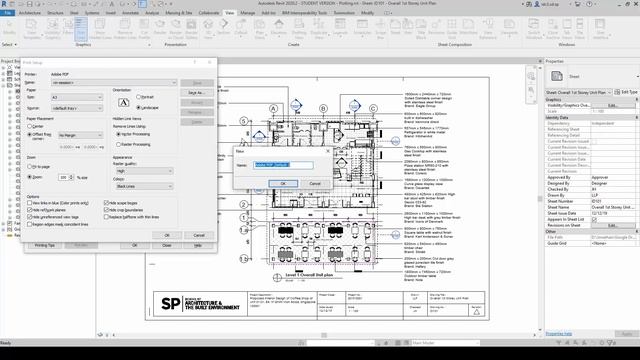The height and width of the screenshot is (360, 640).
Task: Select the Callout tool in ribbon
Action: [241, 28]
